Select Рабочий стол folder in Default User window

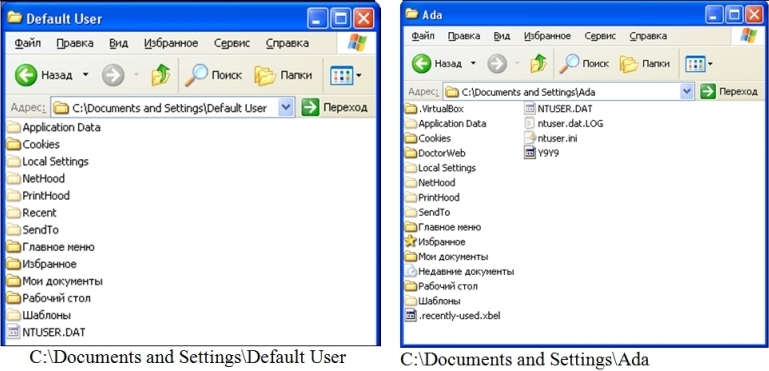click(x=49, y=298)
